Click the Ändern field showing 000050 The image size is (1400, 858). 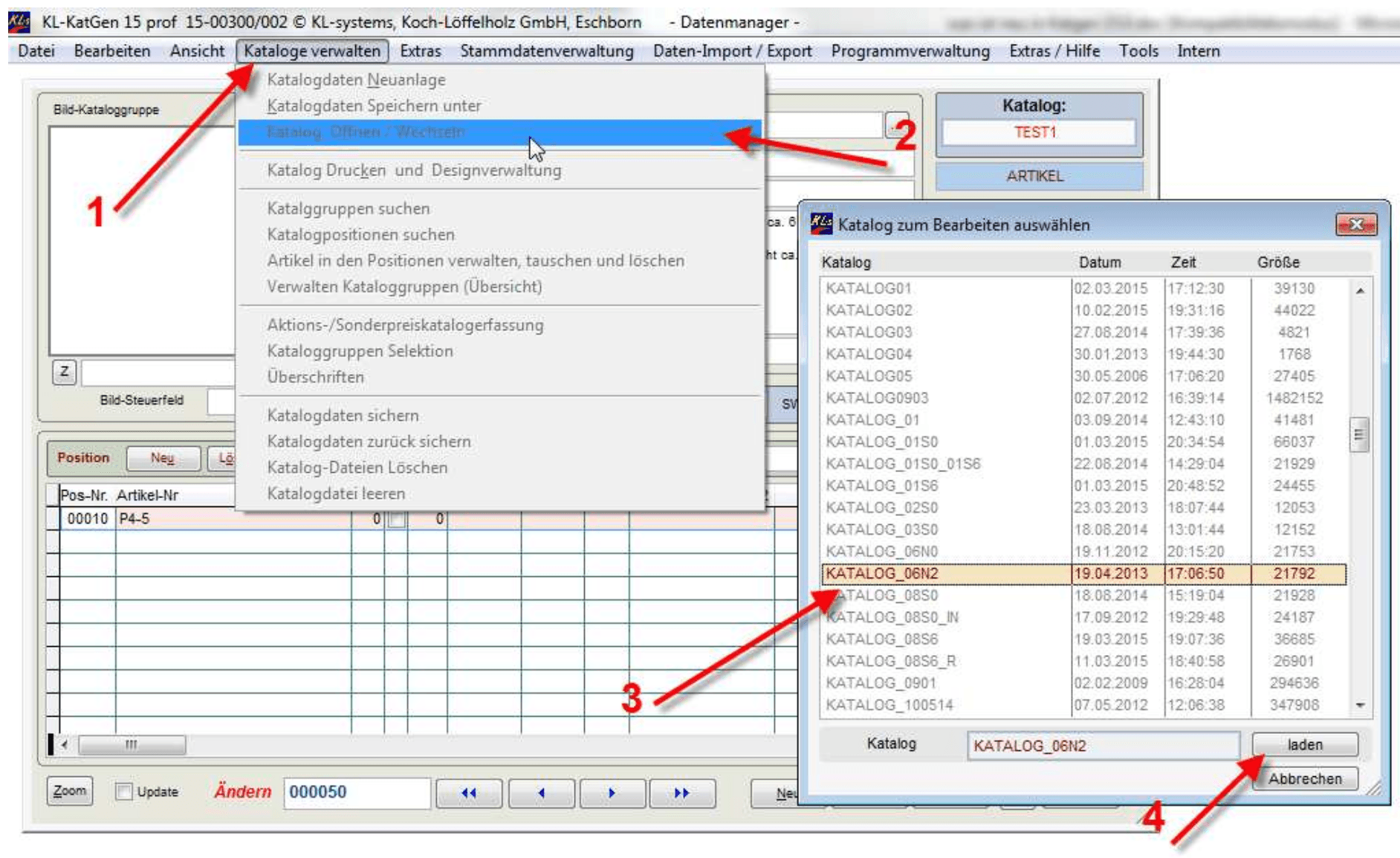click(x=357, y=793)
